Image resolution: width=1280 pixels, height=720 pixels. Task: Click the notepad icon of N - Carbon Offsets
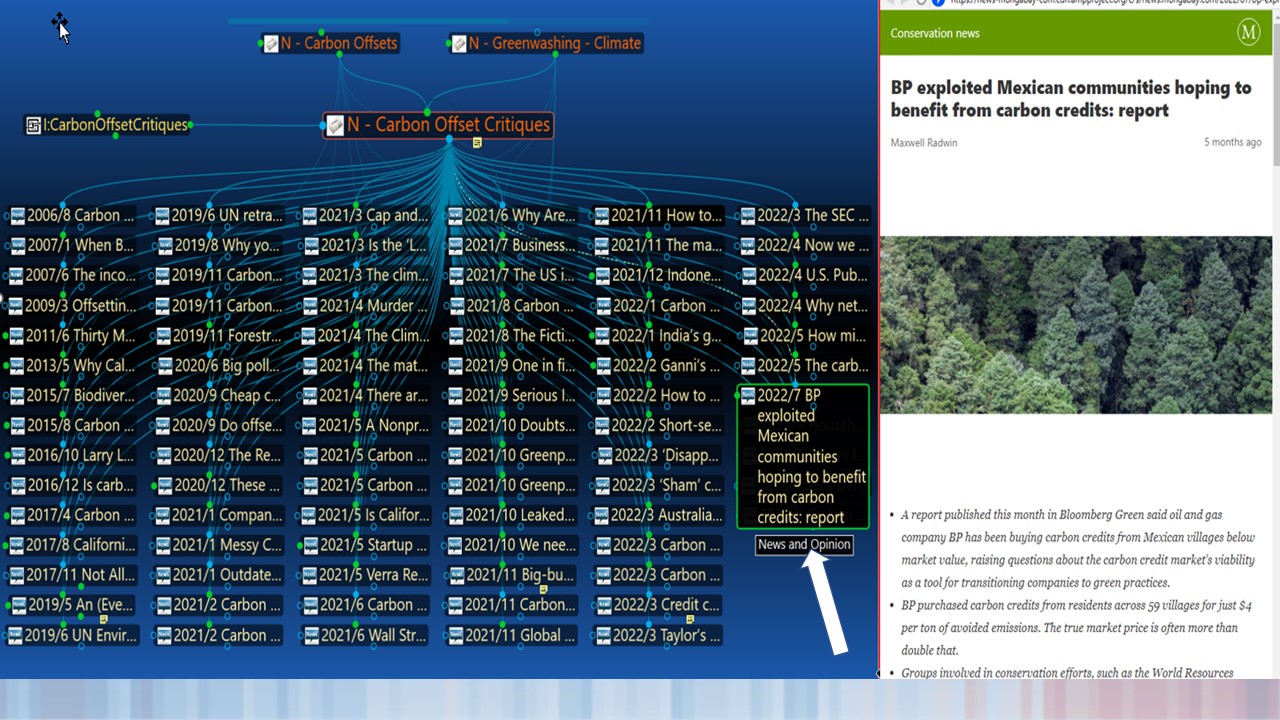271,44
